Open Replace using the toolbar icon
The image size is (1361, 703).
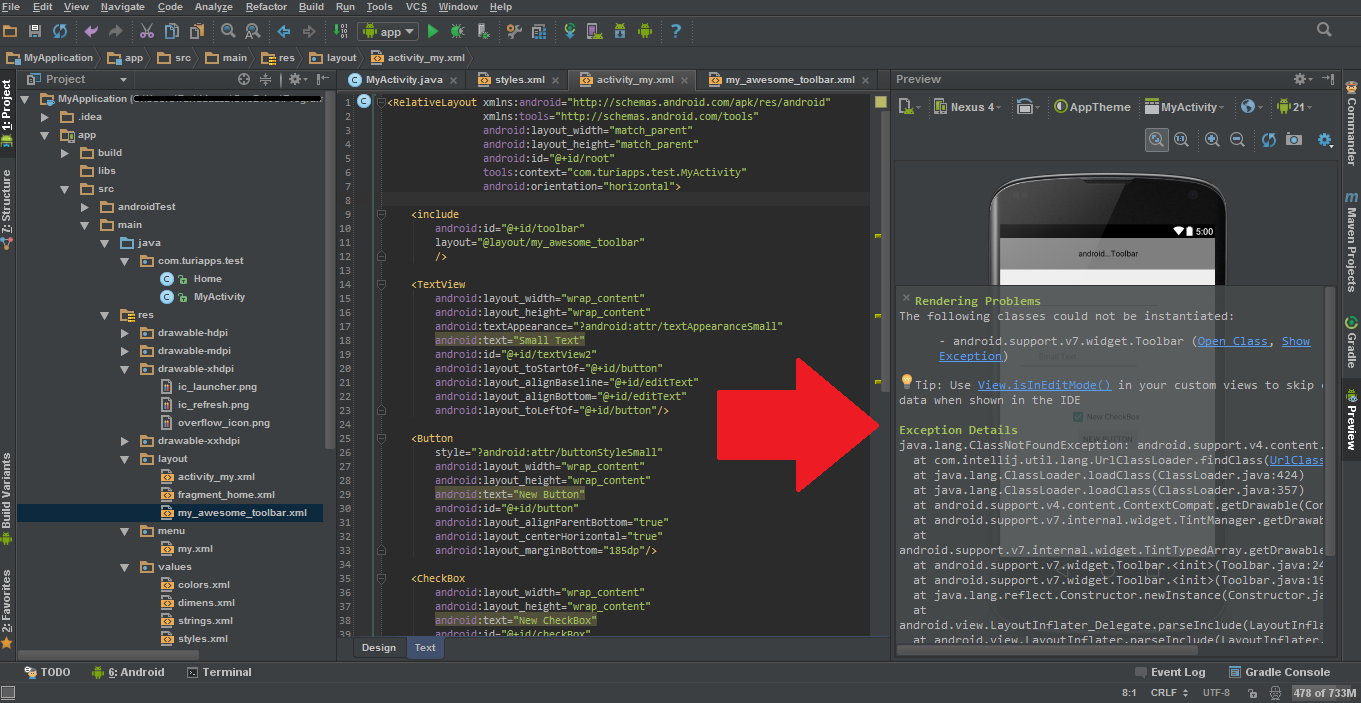[x=251, y=32]
